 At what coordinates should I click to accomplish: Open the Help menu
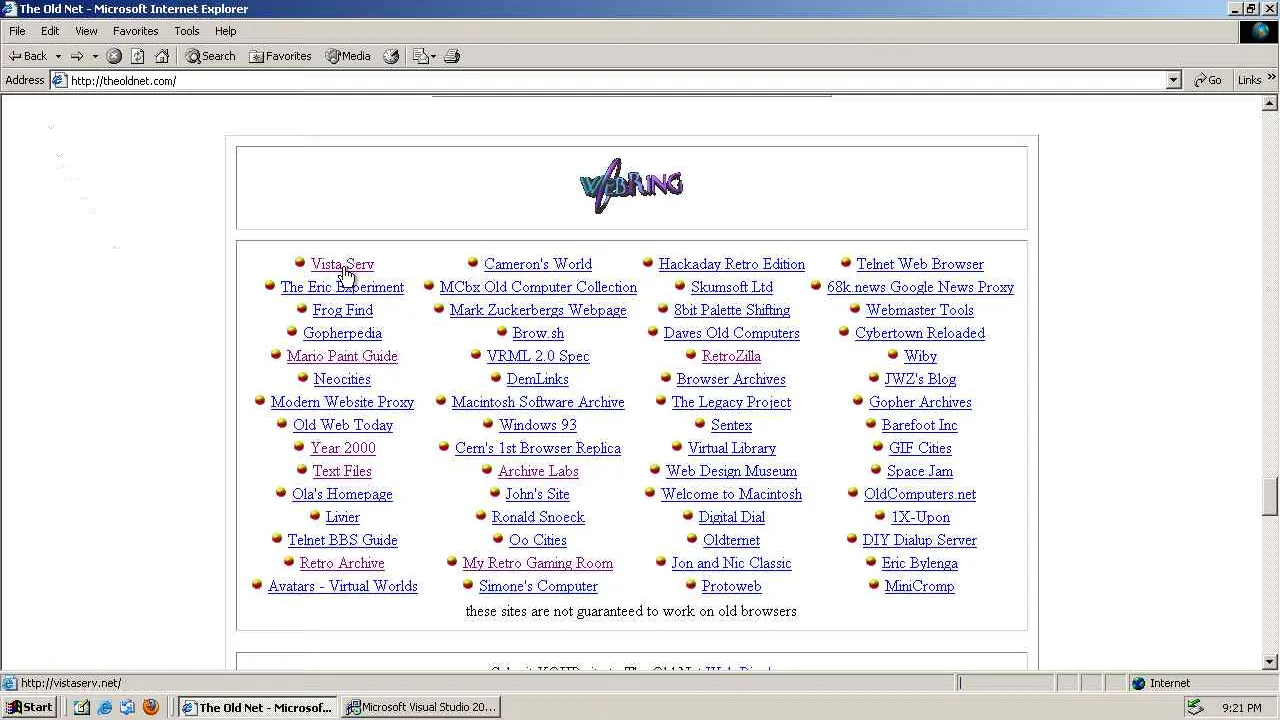(225, 31)
